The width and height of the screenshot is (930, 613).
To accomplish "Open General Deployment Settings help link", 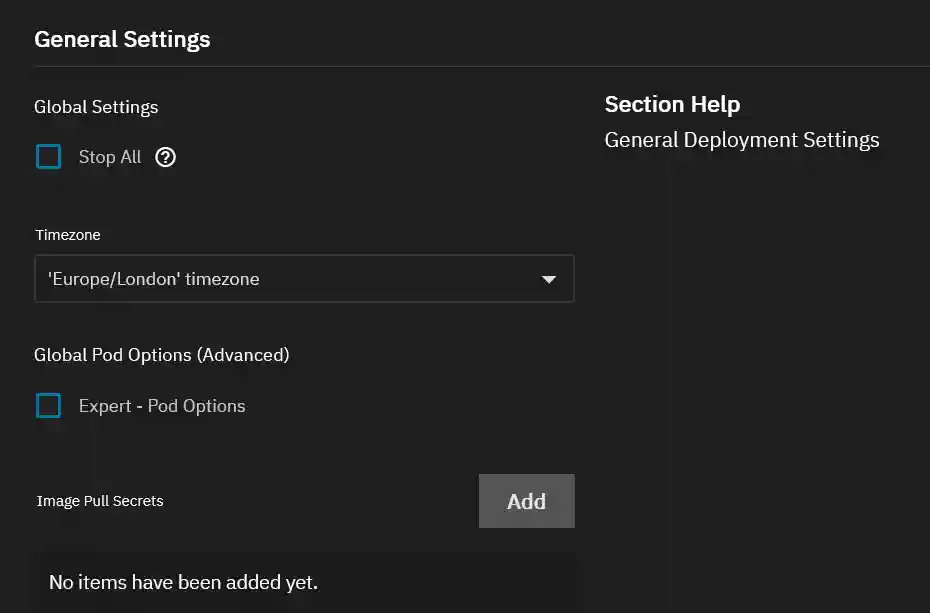I will pos(742,140).
